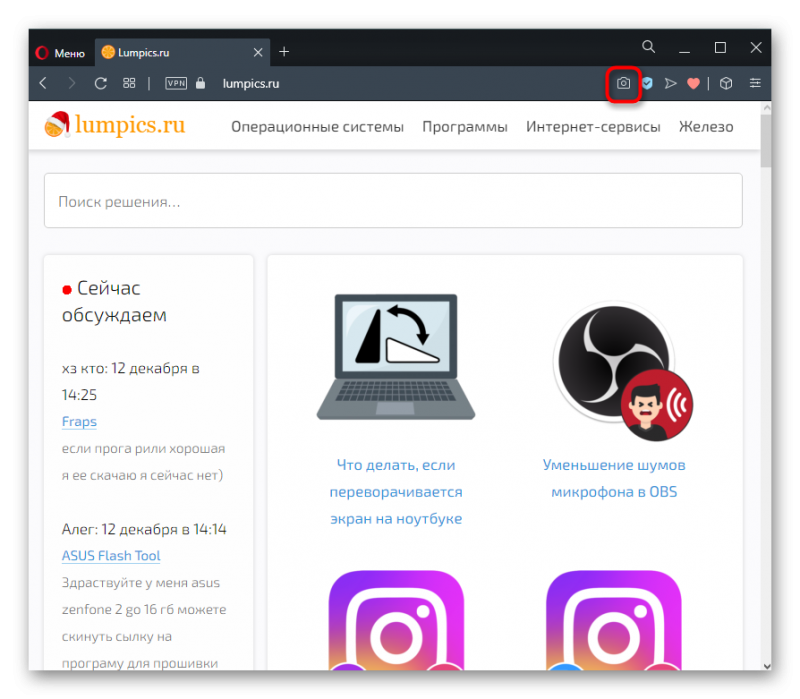800x699 pixels.
Task: Select comment text Здраствуйте у меня asus
Action: coord(141,583)
